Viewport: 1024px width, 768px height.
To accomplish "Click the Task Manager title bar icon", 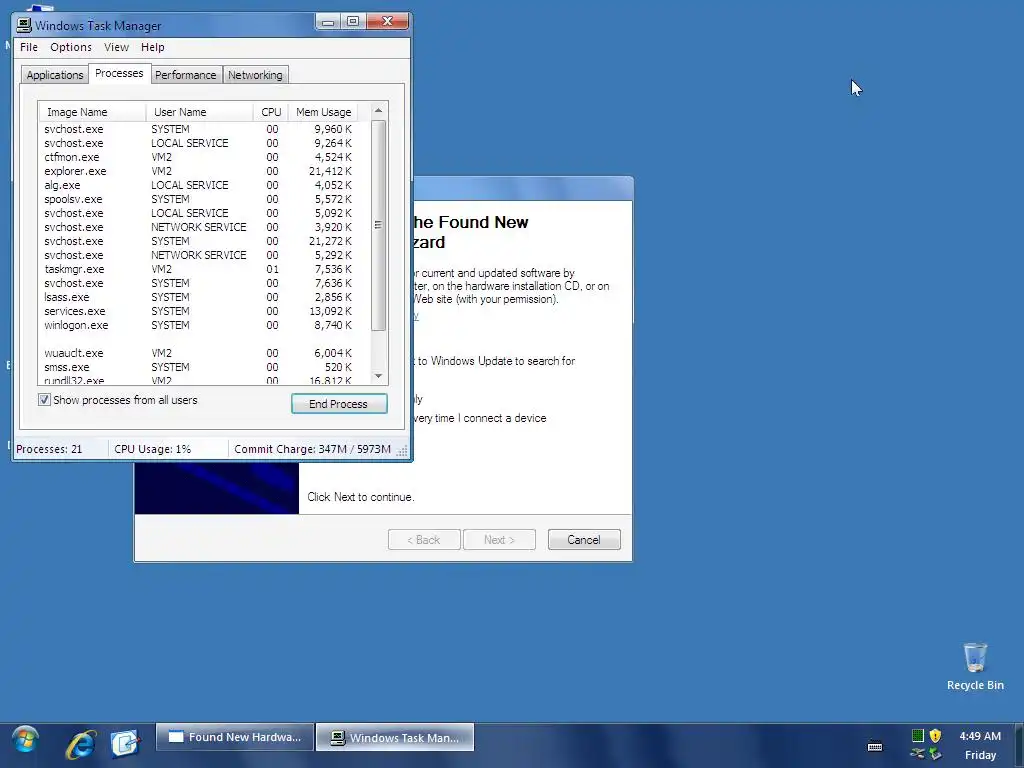I will click(24, 25).
